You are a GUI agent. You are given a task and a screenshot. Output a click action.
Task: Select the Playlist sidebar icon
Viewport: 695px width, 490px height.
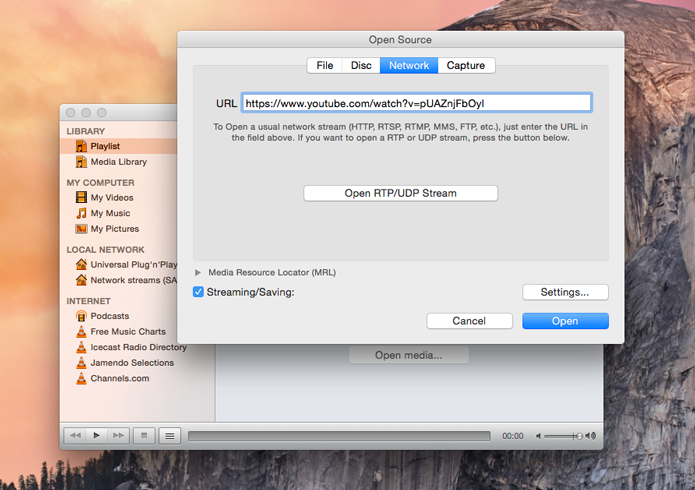81,146
